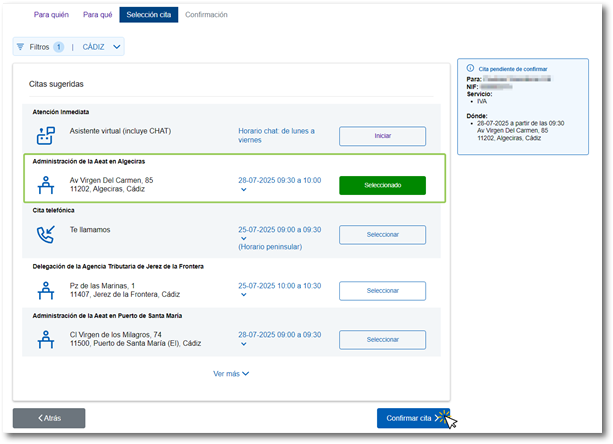Select the Jerez de la Frontera appointment
This screenshot has width=613, height=444.
382,290
